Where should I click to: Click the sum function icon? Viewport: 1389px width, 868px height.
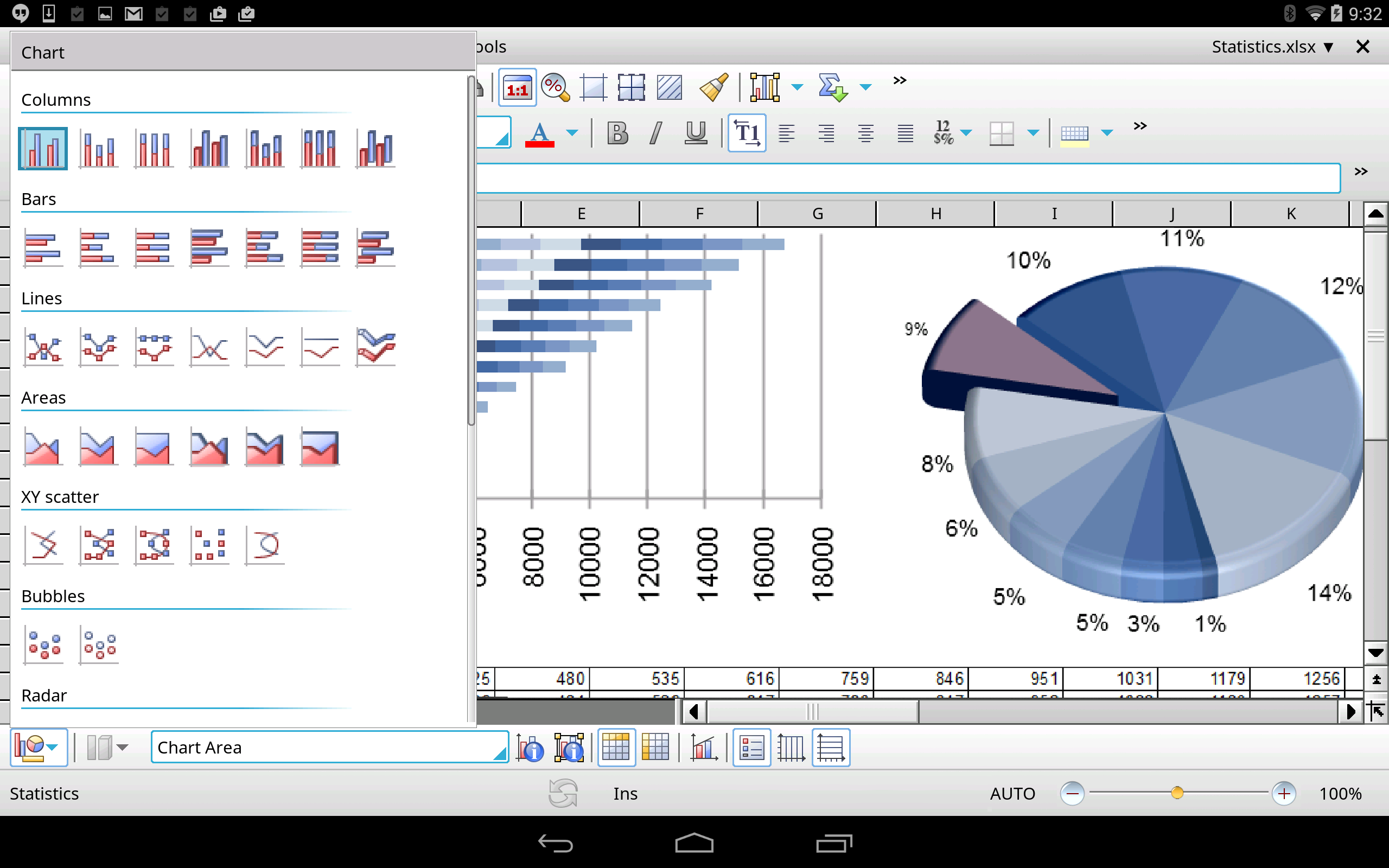(x=832, y=88)
